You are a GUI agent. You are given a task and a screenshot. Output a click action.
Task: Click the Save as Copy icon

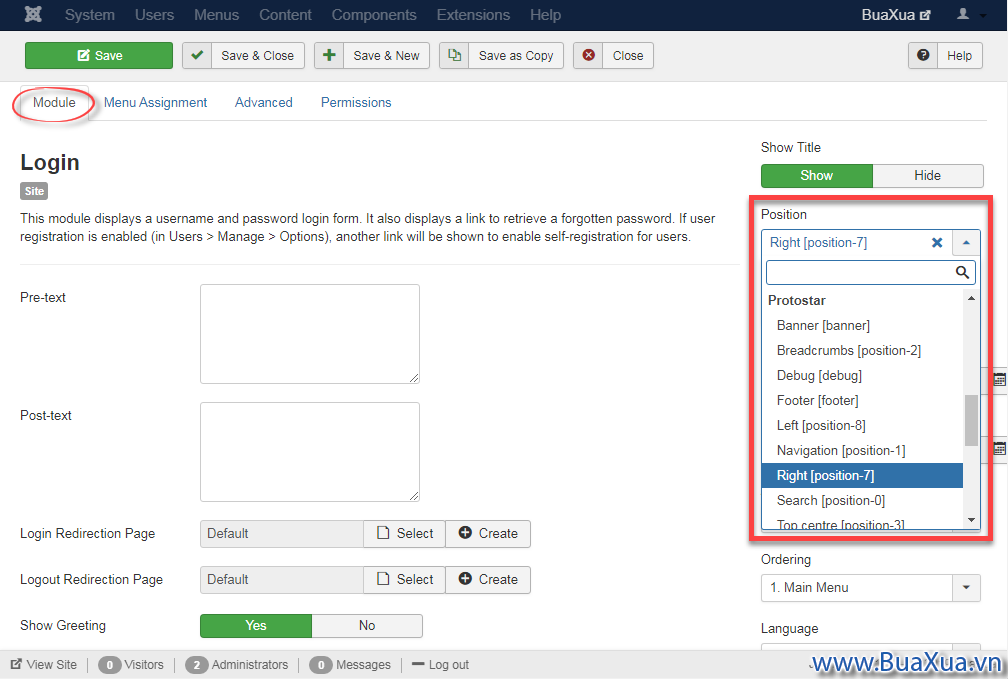454,55
